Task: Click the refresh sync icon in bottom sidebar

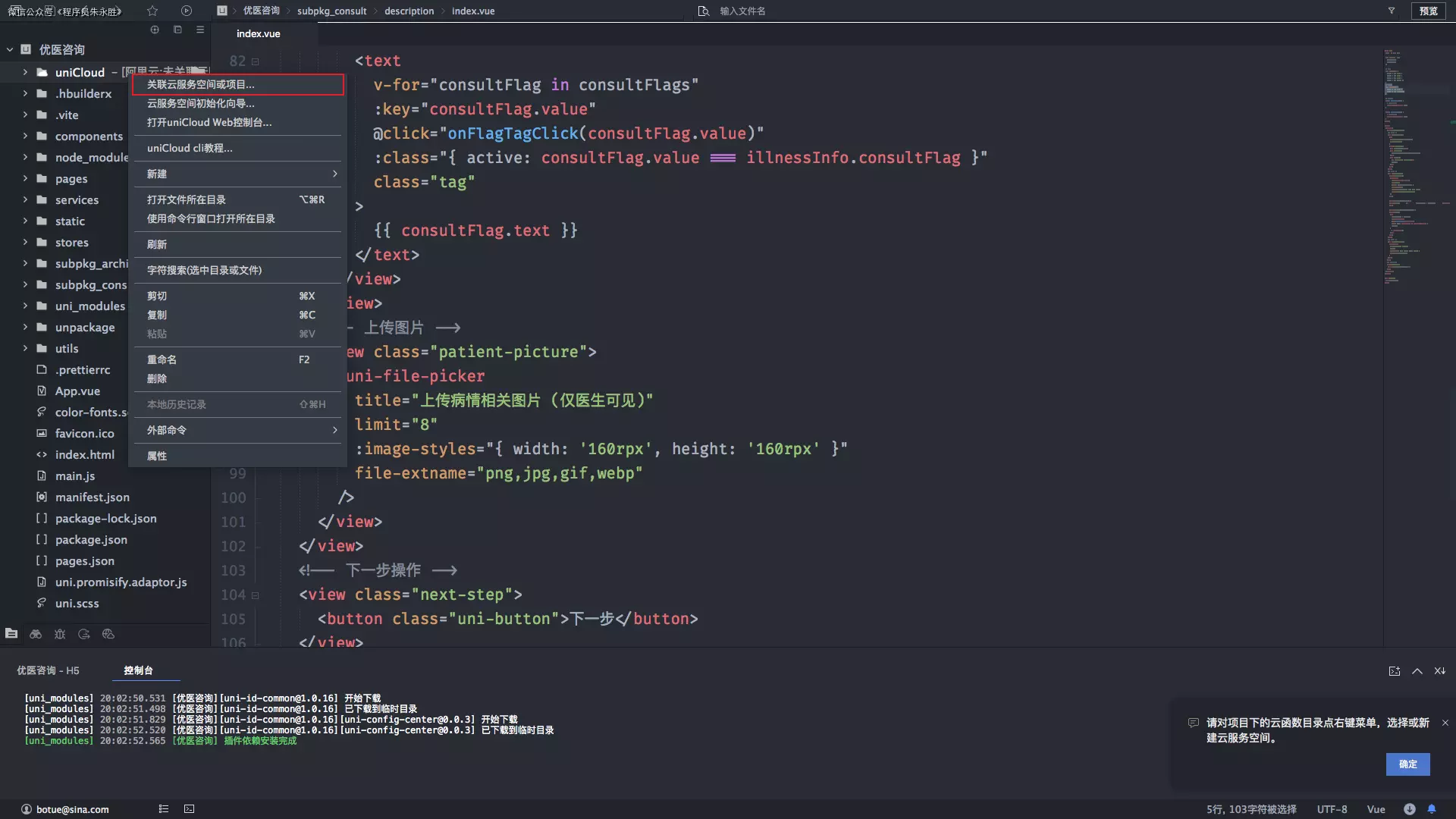Action: click(x=84, y=633)
